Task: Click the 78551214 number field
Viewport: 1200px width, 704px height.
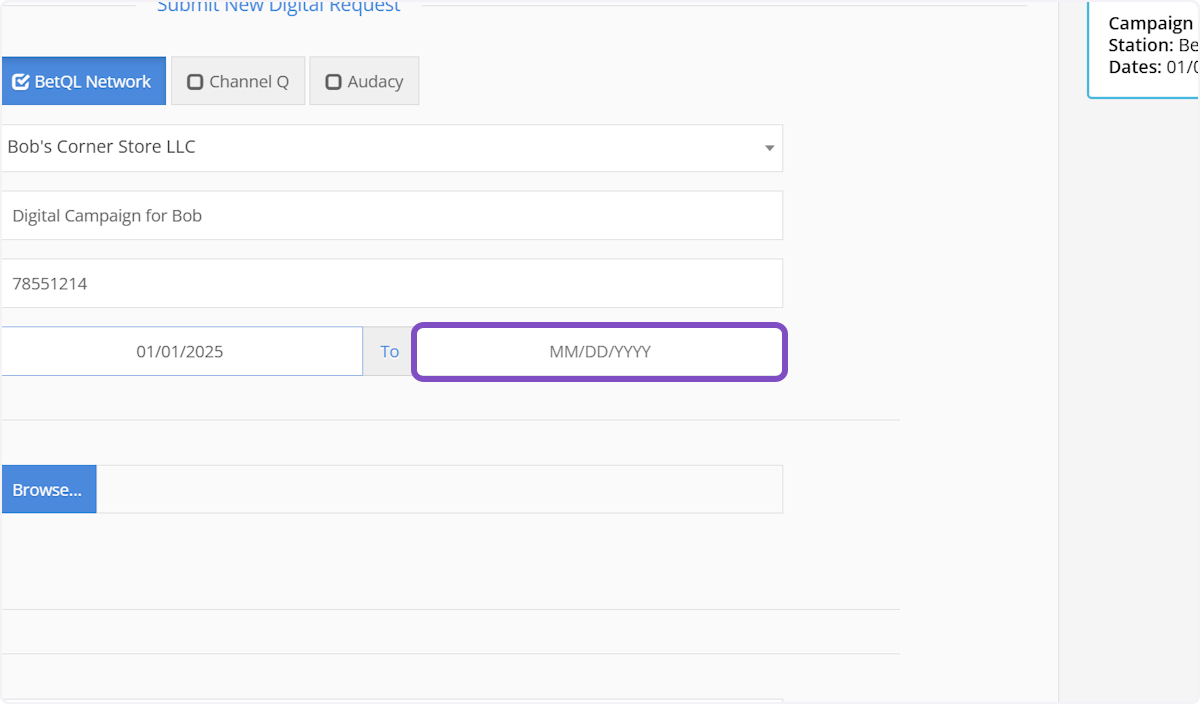Action: 390,284
